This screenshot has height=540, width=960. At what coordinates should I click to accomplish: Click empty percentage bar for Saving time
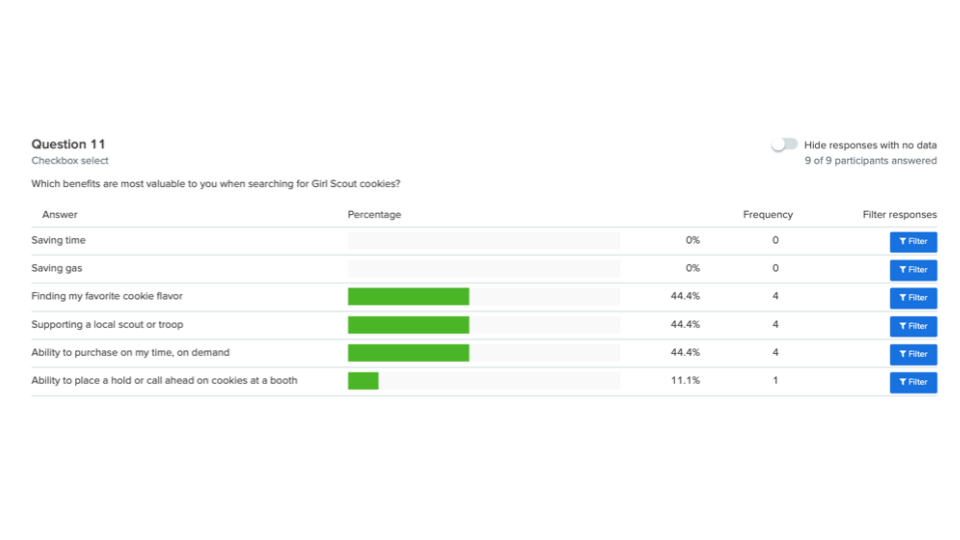483,241
